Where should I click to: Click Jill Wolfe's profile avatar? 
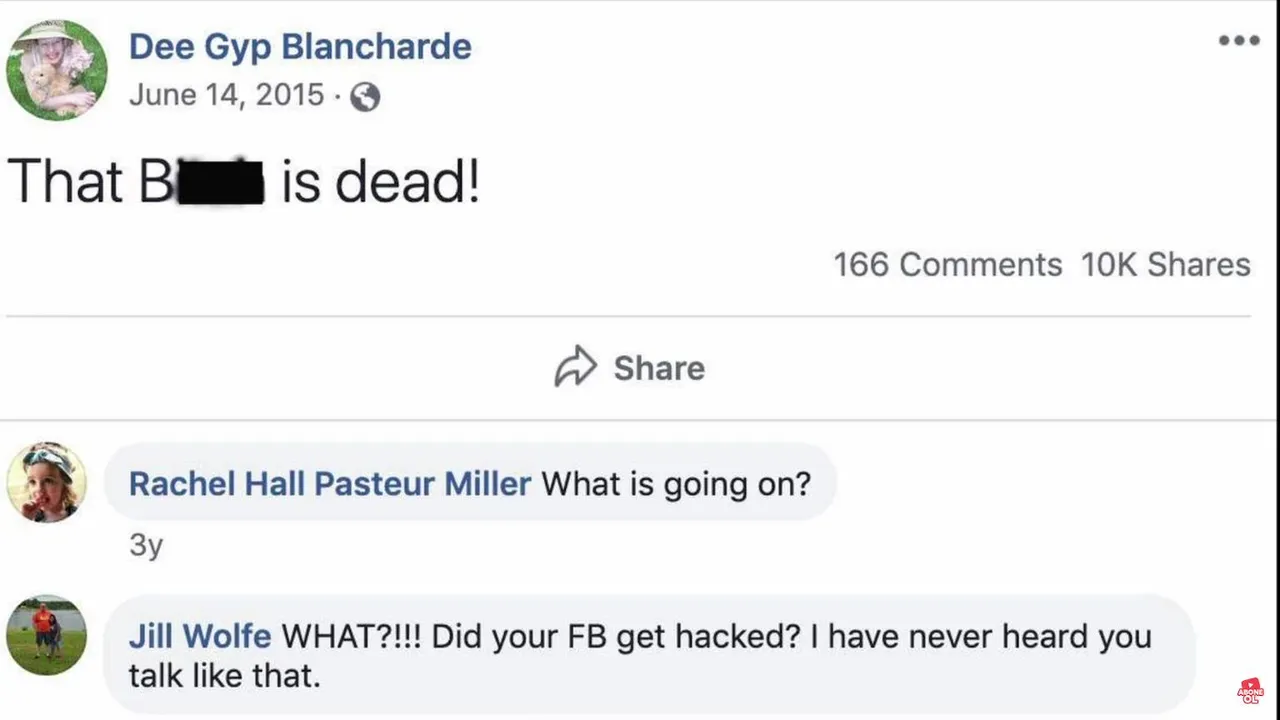[x=47, y=635]
